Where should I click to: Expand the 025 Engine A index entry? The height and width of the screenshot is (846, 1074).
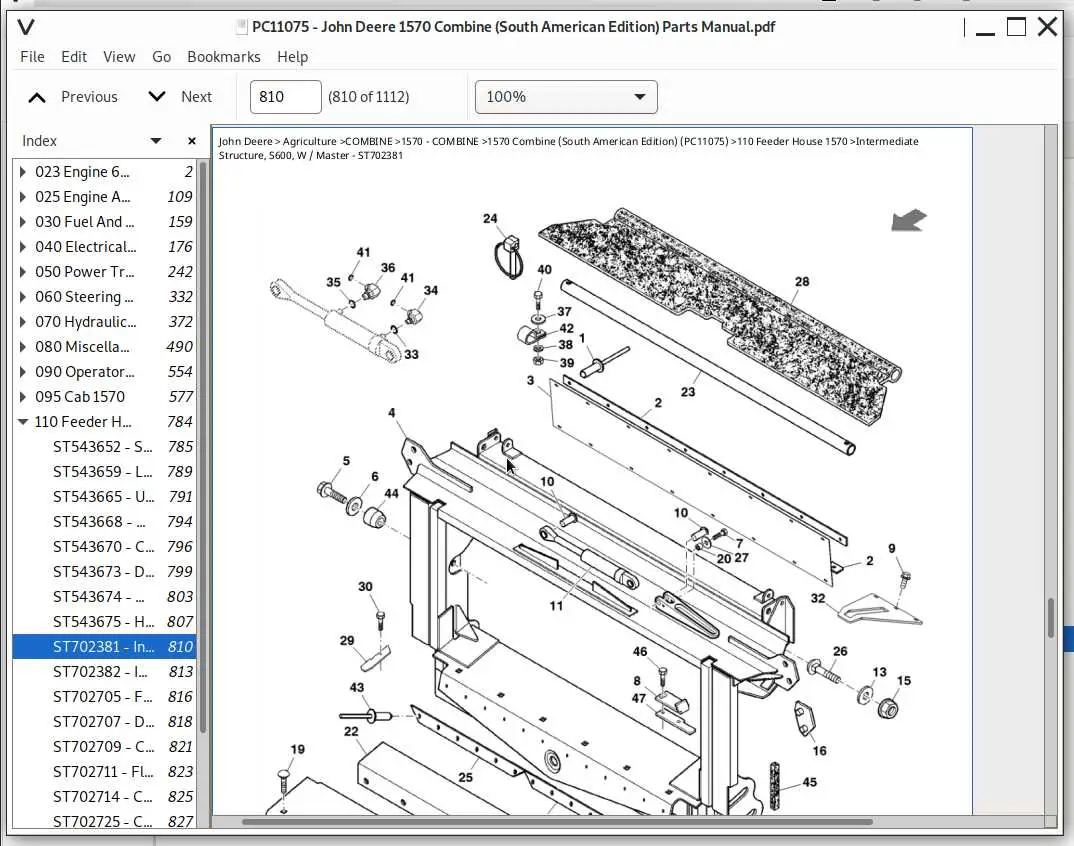pos(23,197)
